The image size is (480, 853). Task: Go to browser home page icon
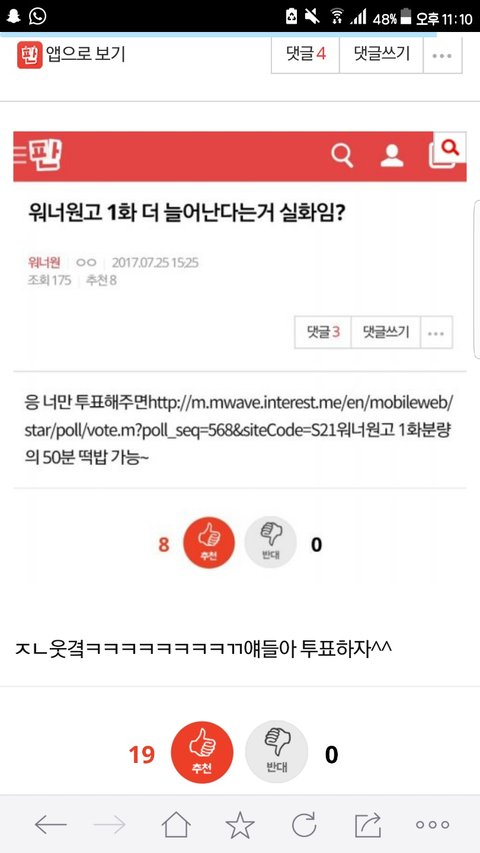[x=176, y=825]
